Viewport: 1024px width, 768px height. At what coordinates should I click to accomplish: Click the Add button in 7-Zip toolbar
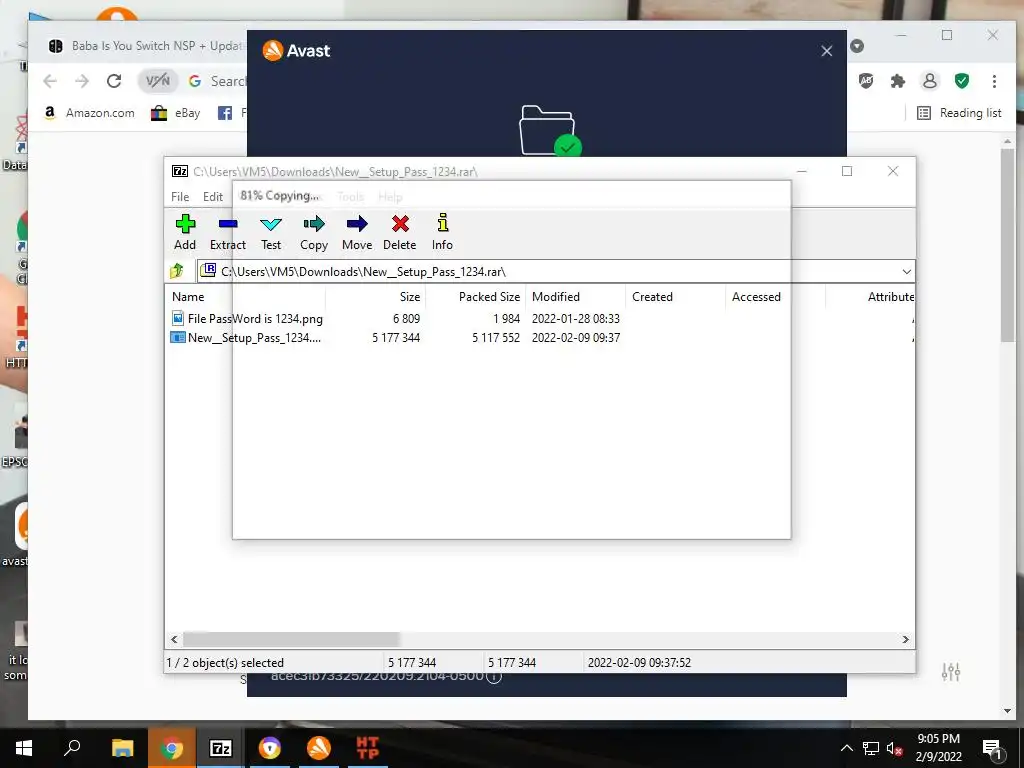coord(185,232)
